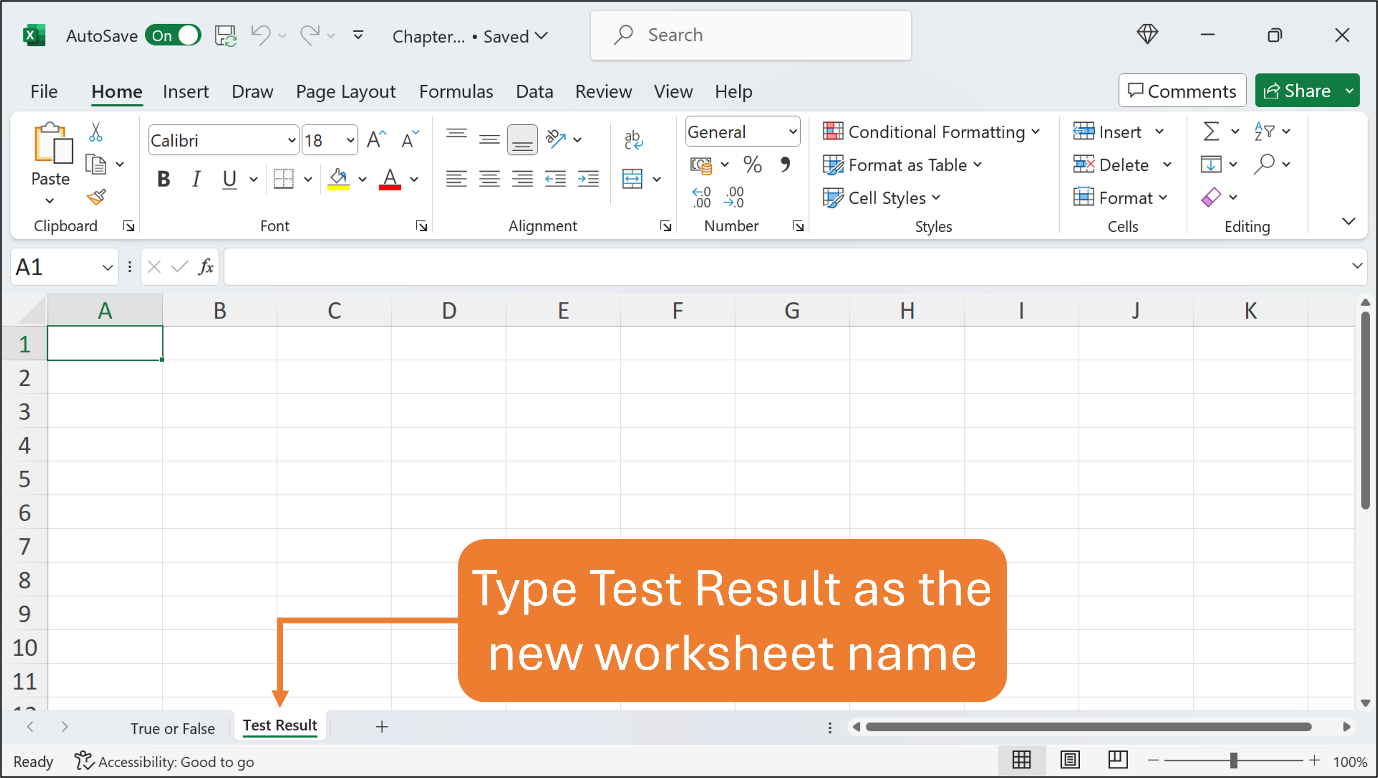Collapse the ribbon with chevron
Image resolution: width=1378 pixels, height=778 pixels.
pyautogui.click(x=1348, y=222)
